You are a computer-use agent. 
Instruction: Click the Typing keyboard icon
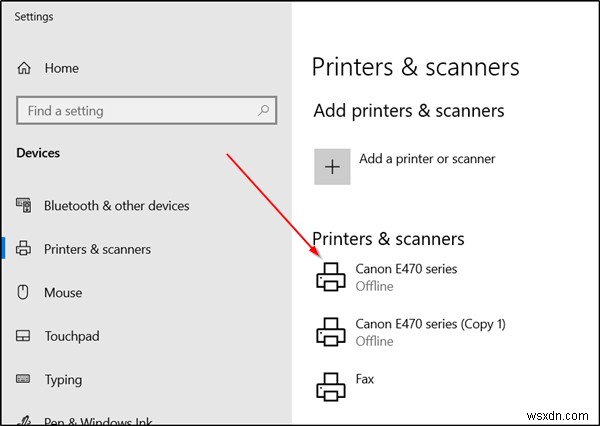coord(23,379)
